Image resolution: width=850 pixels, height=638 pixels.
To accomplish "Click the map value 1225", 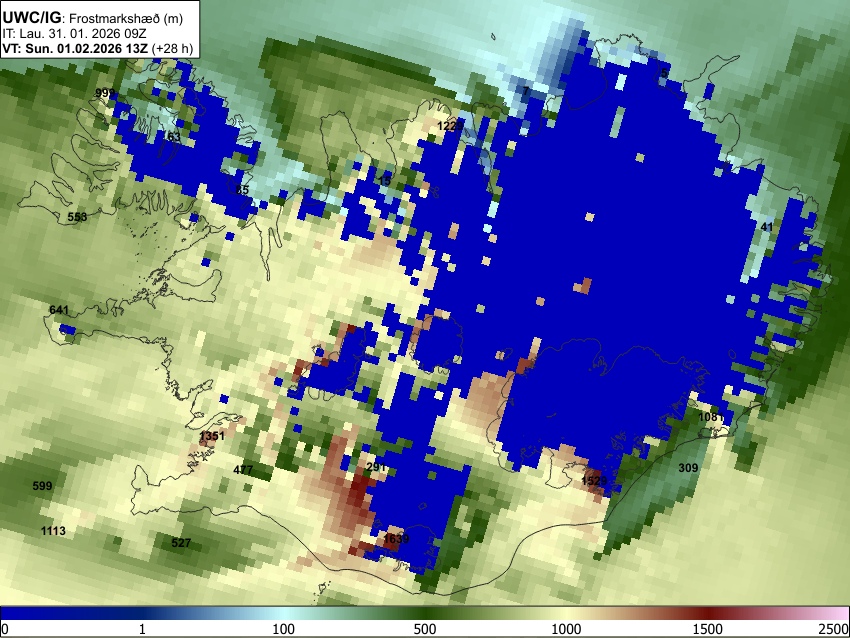I will click(x=450, y=126).
